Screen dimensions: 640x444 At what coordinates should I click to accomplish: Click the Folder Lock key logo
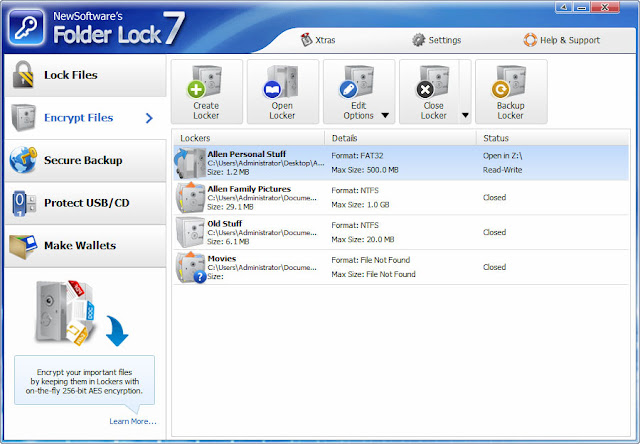[x=26, y=27]
